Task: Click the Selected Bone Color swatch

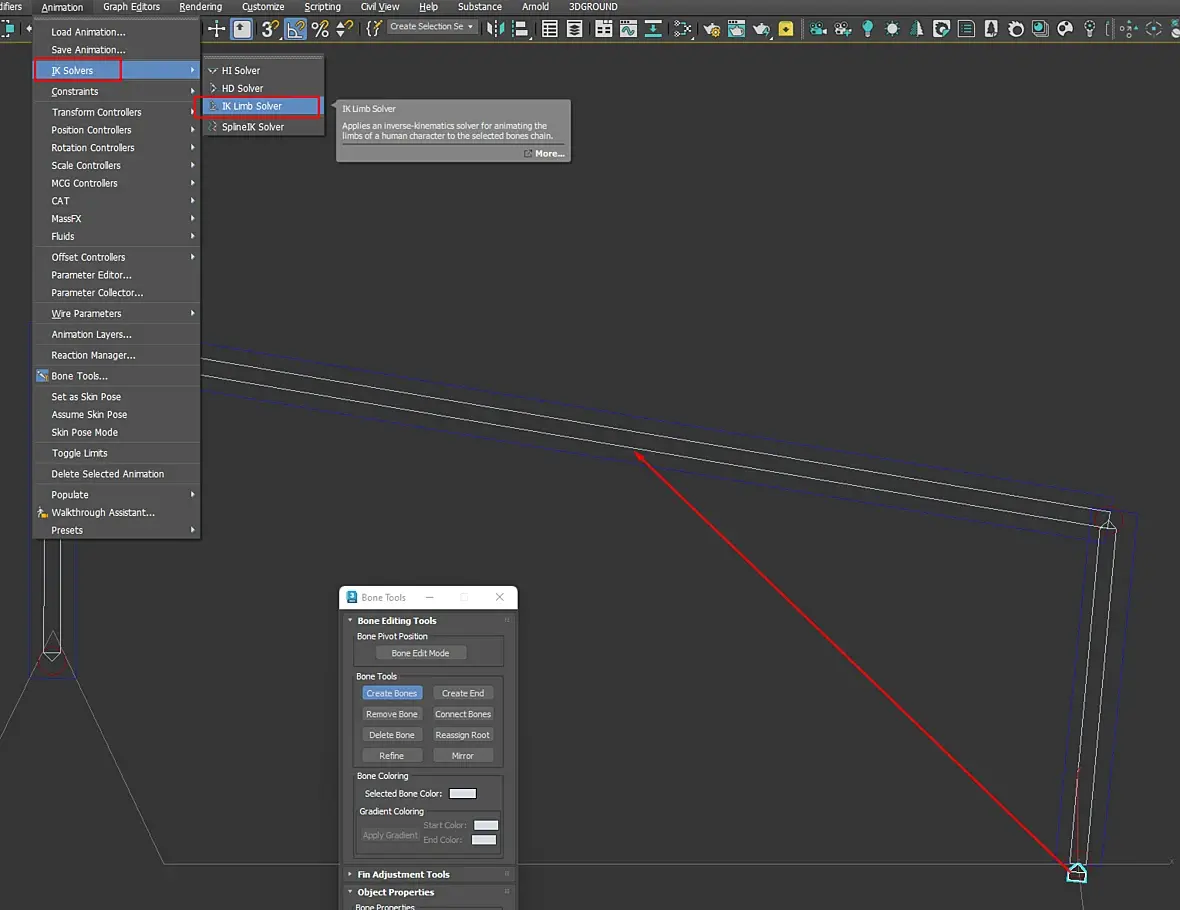Action: (x=462, y=794)
